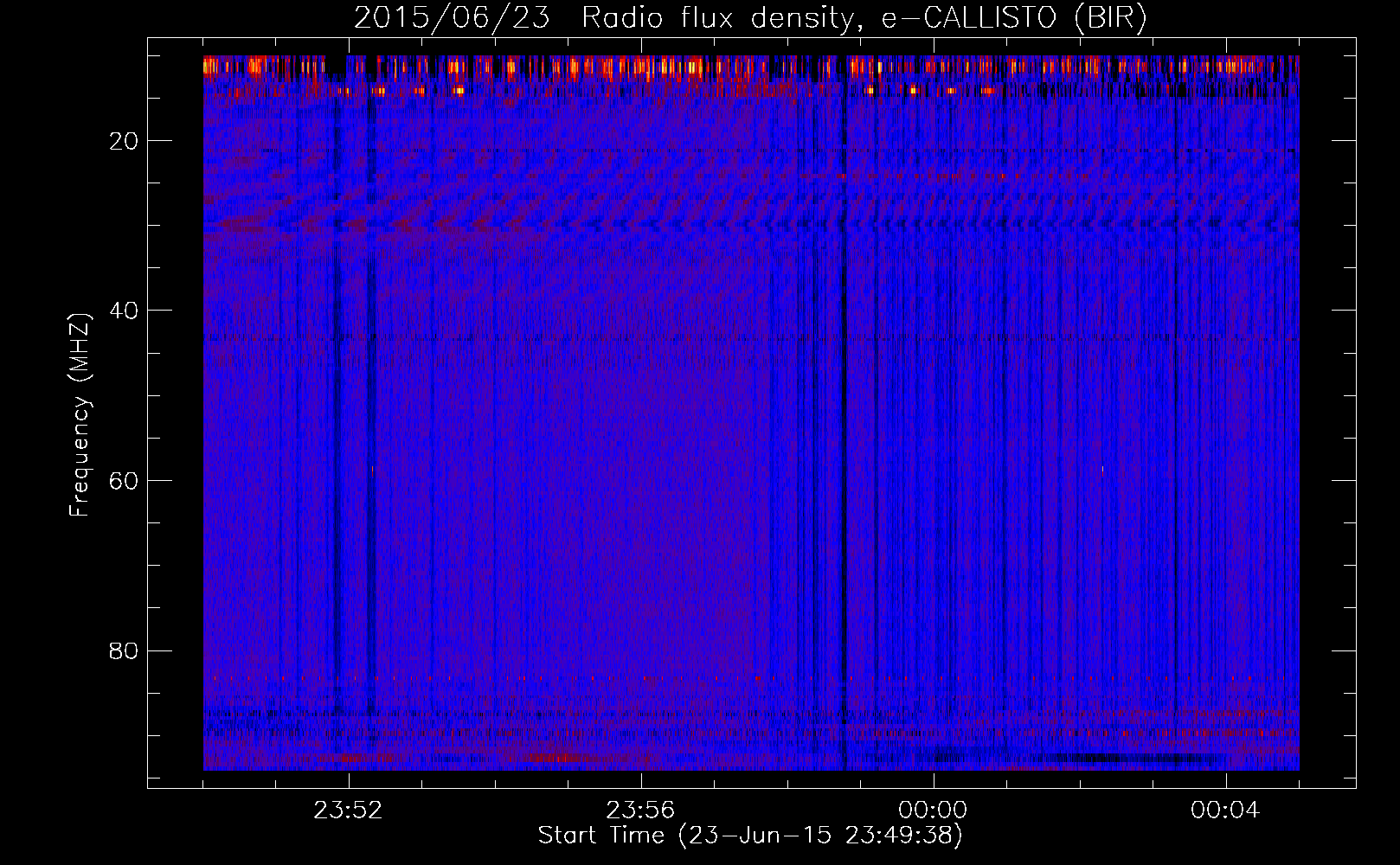
Task: Click the '23:56' time tick label
Action: pyautogui.click(x=640, y=811)
